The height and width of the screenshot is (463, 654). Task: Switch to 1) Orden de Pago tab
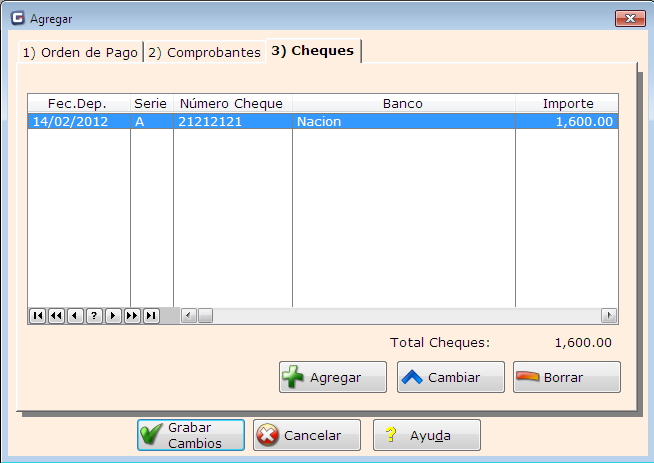pos(80,53)
